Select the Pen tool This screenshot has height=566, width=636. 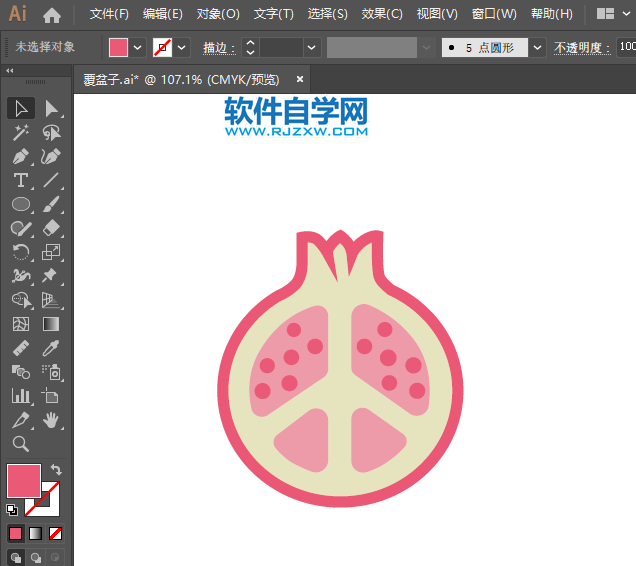pyautogui.click(x=20, y=157)
